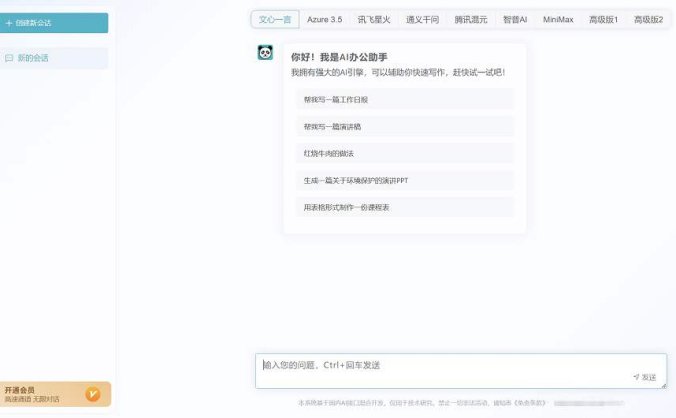Click the intro line 我拥有强大的AI引擎

tap(398, 72)
